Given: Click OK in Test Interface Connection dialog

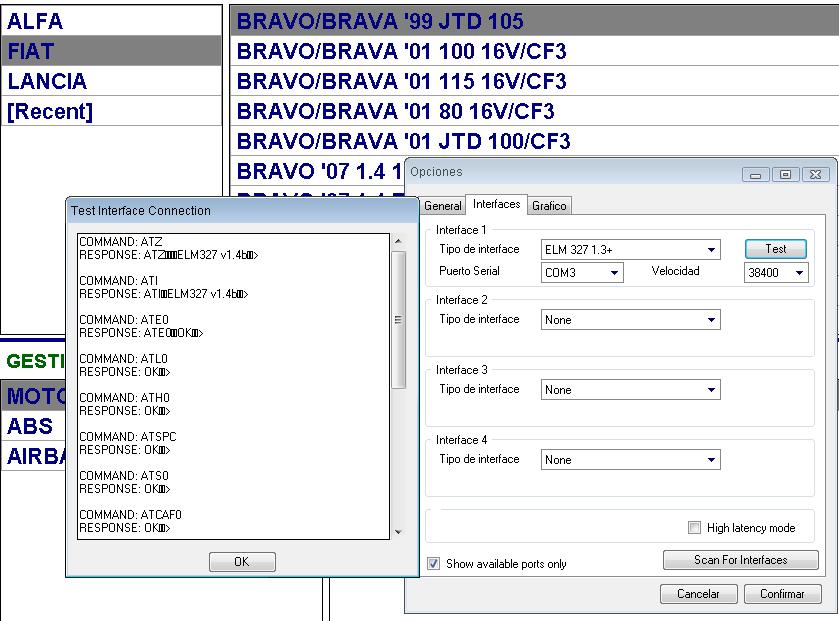Looking at the screenshot, I should 242,562.
